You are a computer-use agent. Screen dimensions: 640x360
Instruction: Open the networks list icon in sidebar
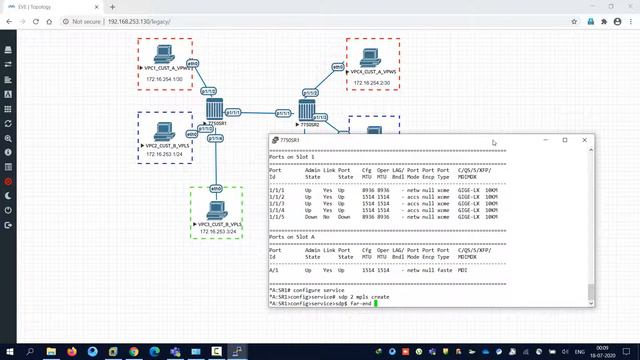pos(8,80)
